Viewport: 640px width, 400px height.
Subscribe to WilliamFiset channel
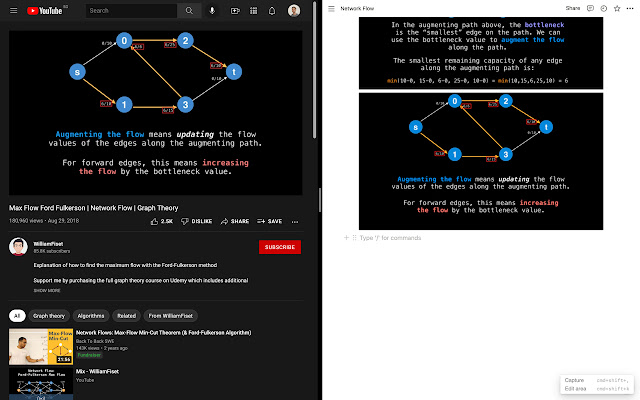tap(280, 247)
